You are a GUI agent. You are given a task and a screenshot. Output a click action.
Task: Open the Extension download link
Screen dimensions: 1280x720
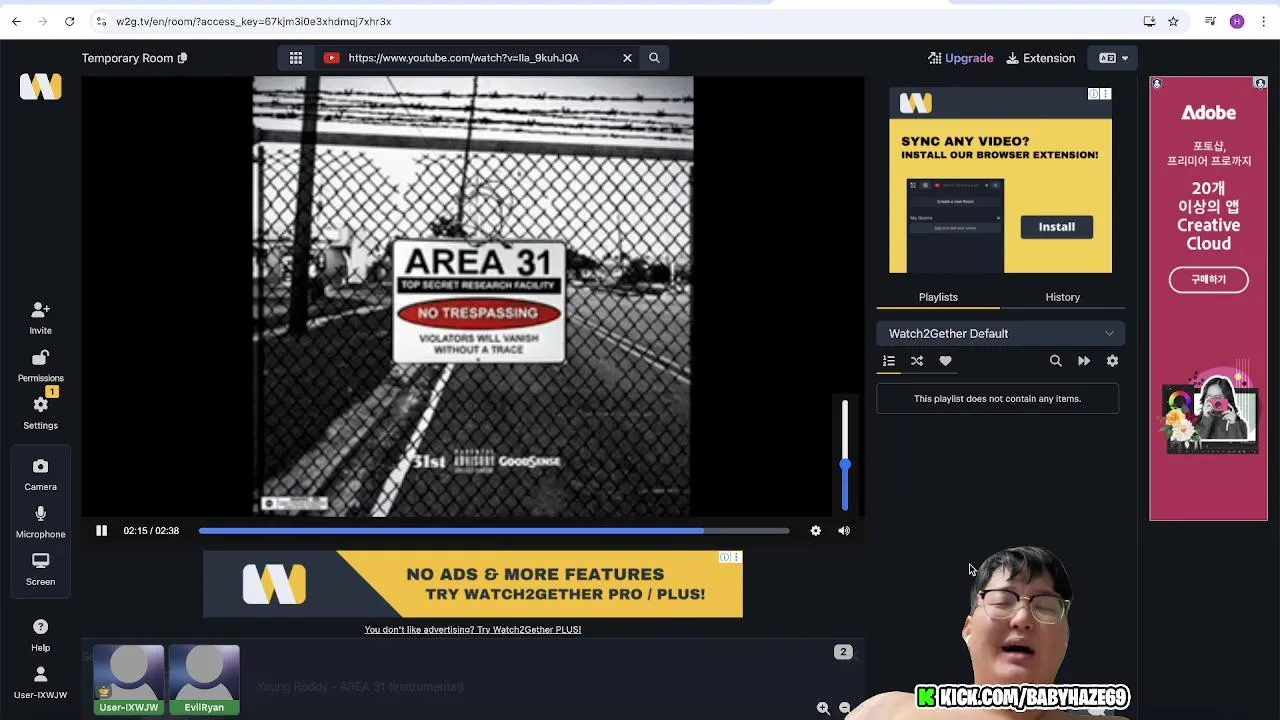click(1040, 58)
